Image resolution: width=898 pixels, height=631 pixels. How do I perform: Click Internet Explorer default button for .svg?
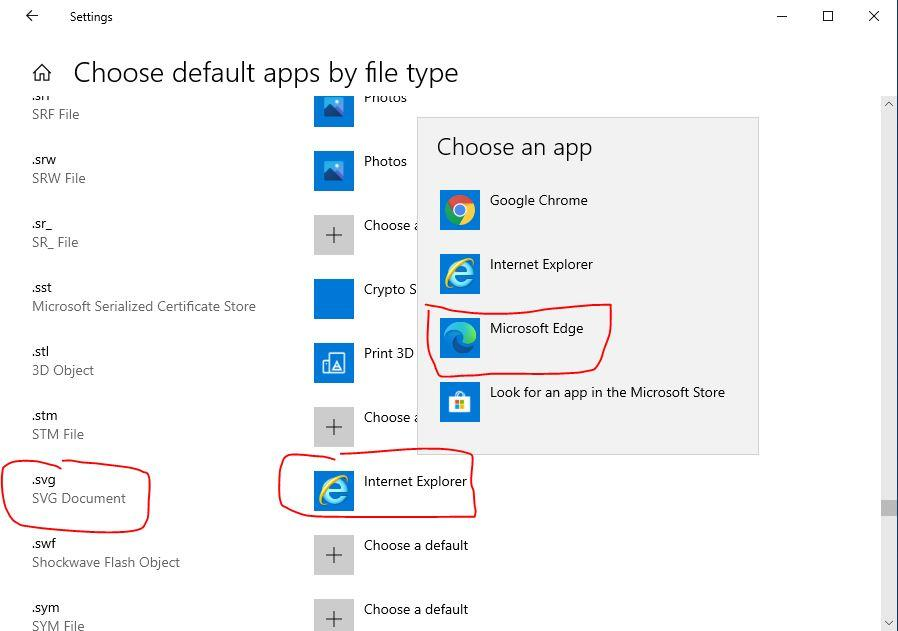point(415,482)
